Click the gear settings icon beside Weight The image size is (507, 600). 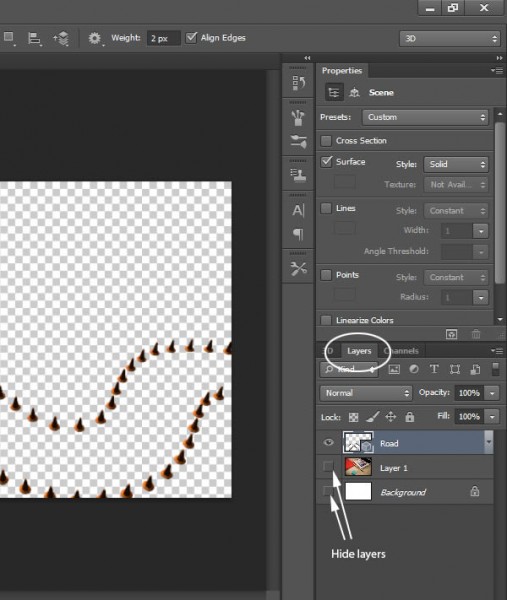click(x=95, y=38)
